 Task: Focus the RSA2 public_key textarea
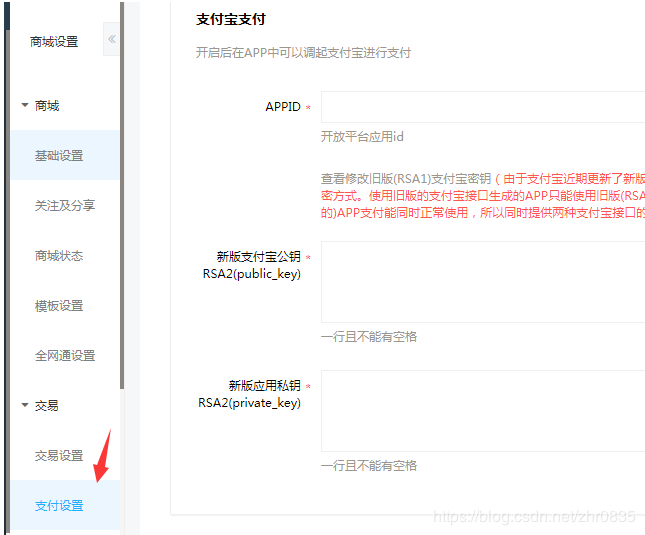tap(483, 282)
